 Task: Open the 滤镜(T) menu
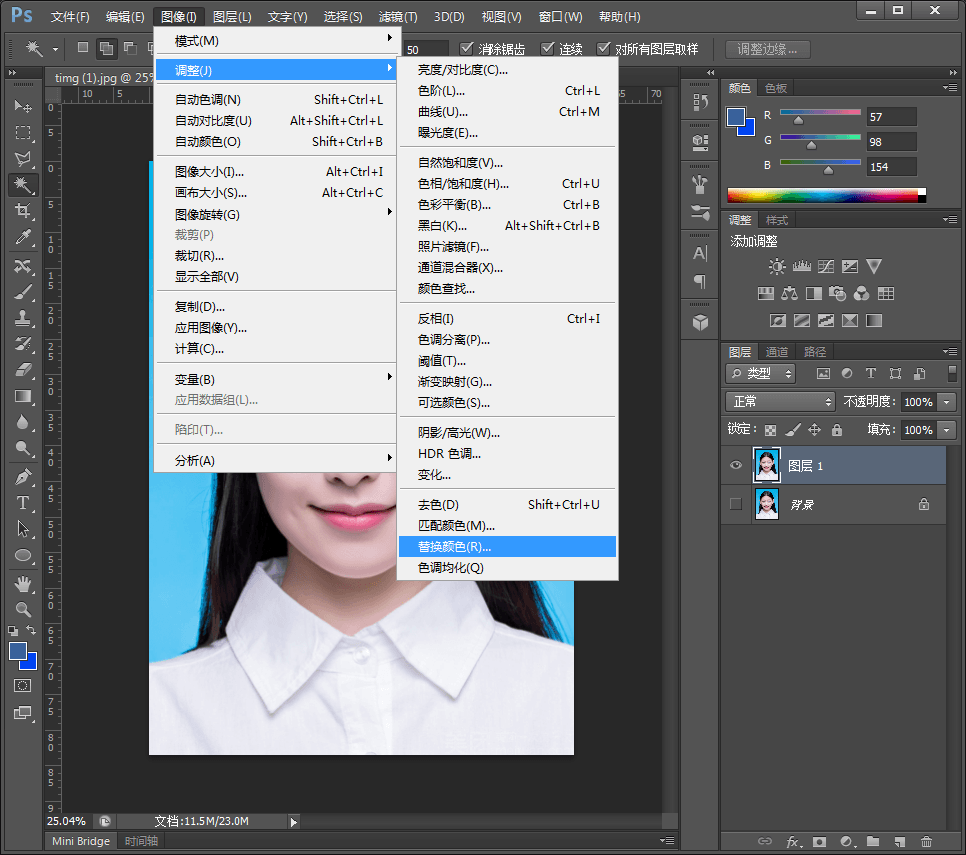397,17
